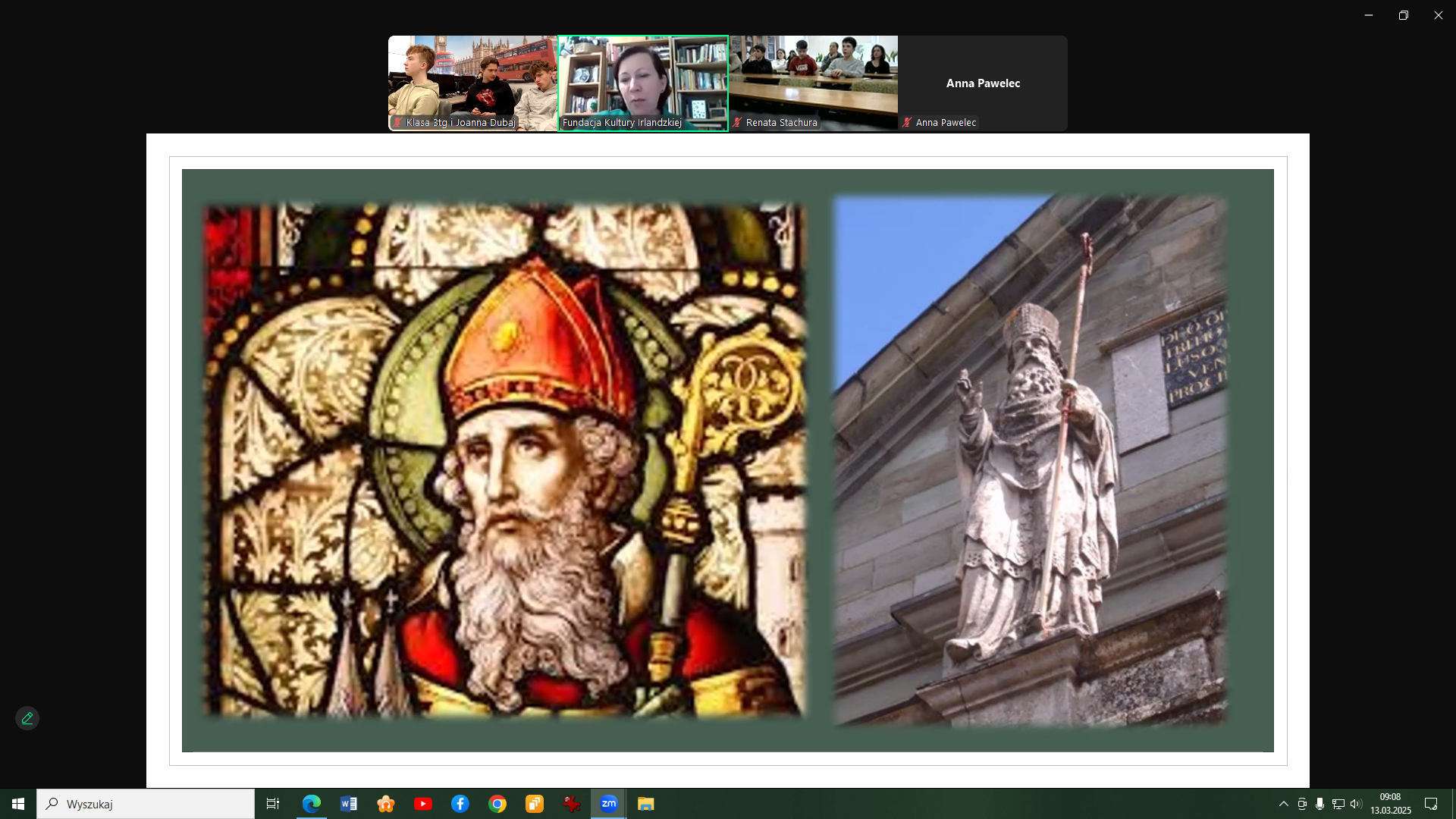Open the YouTube taskbar shortcut

[x=423, y=804]
